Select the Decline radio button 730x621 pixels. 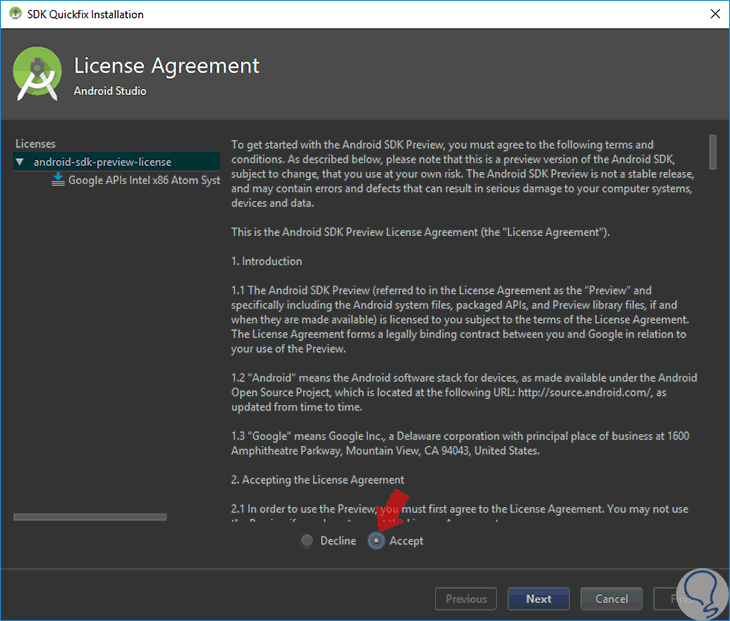[x=307, y=541]
